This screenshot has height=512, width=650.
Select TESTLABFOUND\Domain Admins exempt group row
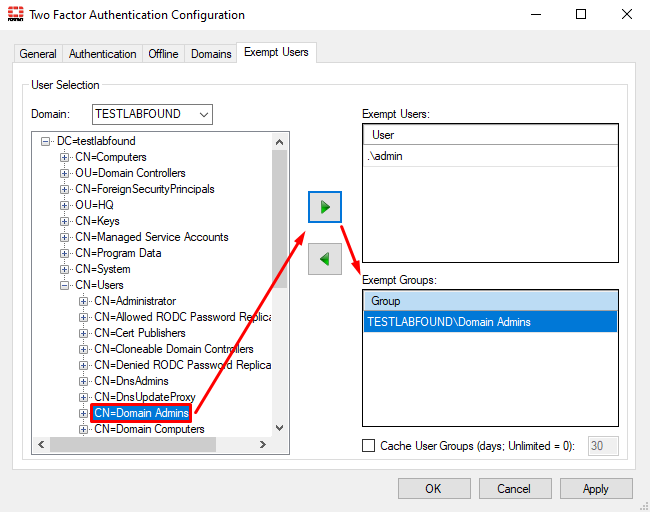click(x=490, y=322)
